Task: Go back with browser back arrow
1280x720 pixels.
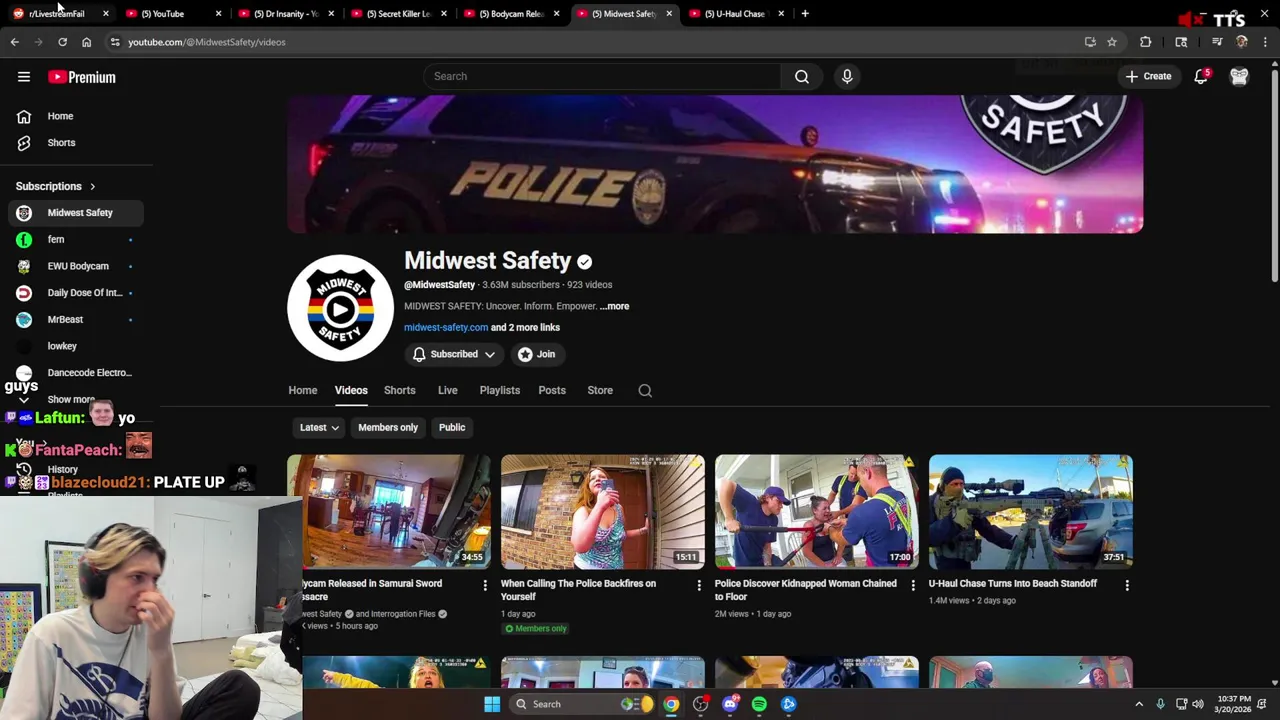Action: 14,42
